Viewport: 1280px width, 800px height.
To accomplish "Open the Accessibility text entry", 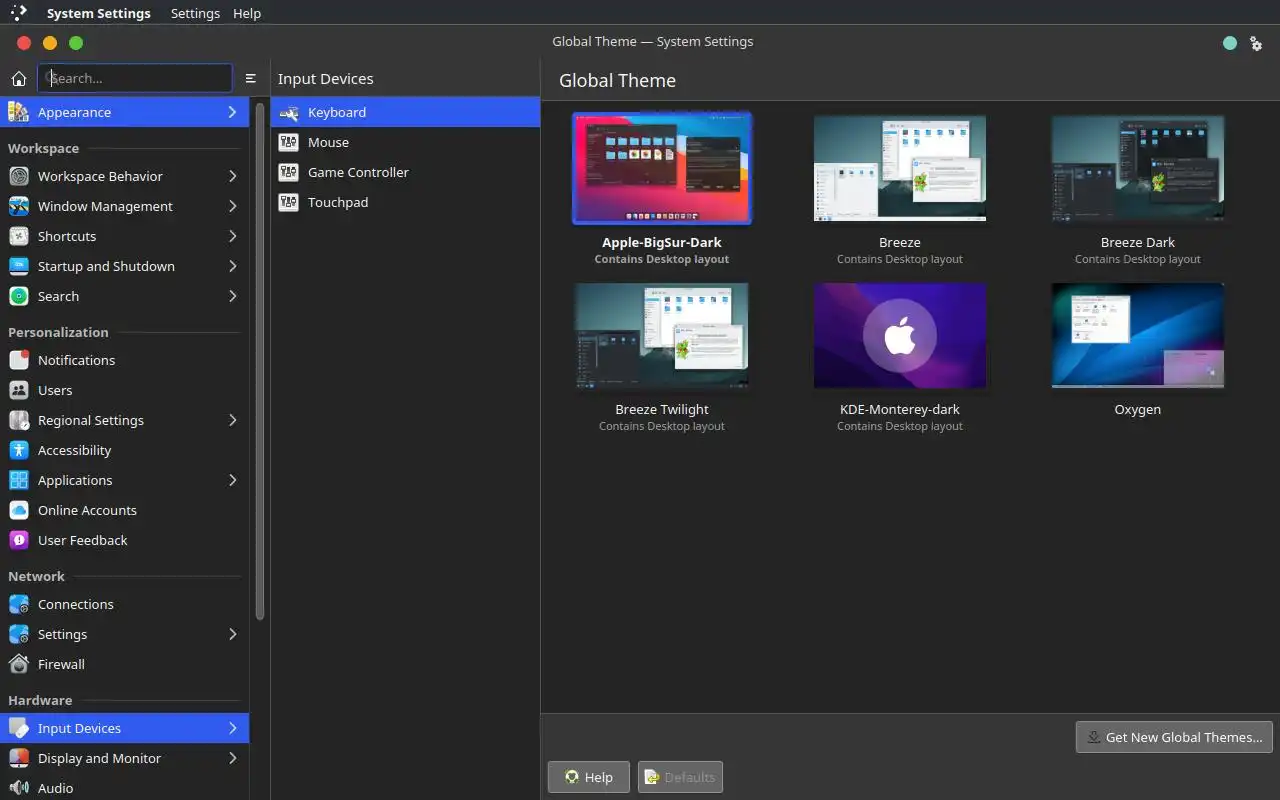I will (74, 450).
